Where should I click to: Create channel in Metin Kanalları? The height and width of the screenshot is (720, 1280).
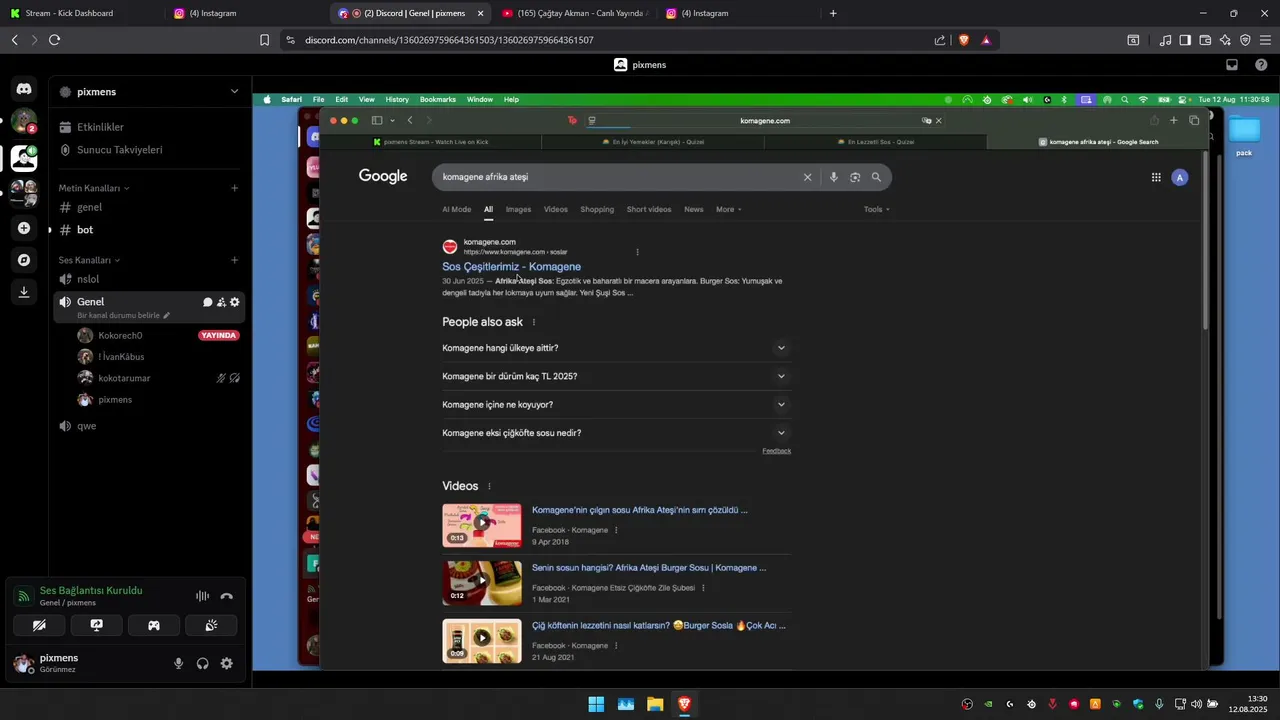[x=235, y=188]
